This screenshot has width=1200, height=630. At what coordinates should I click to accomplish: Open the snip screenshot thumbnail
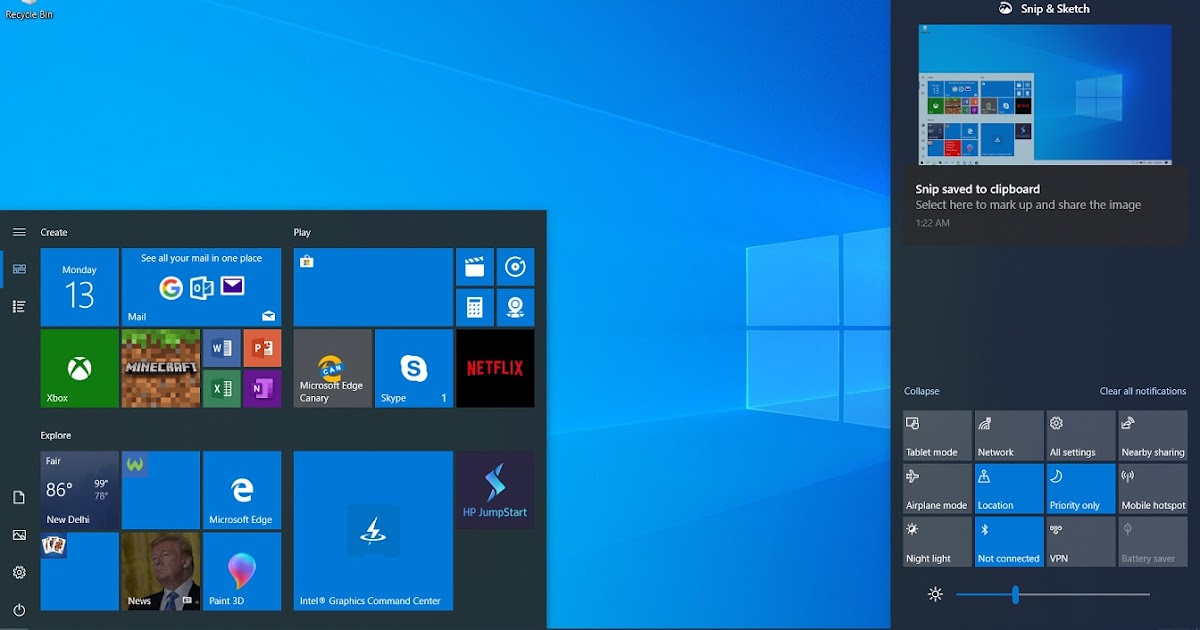(x=1045, y=94)
